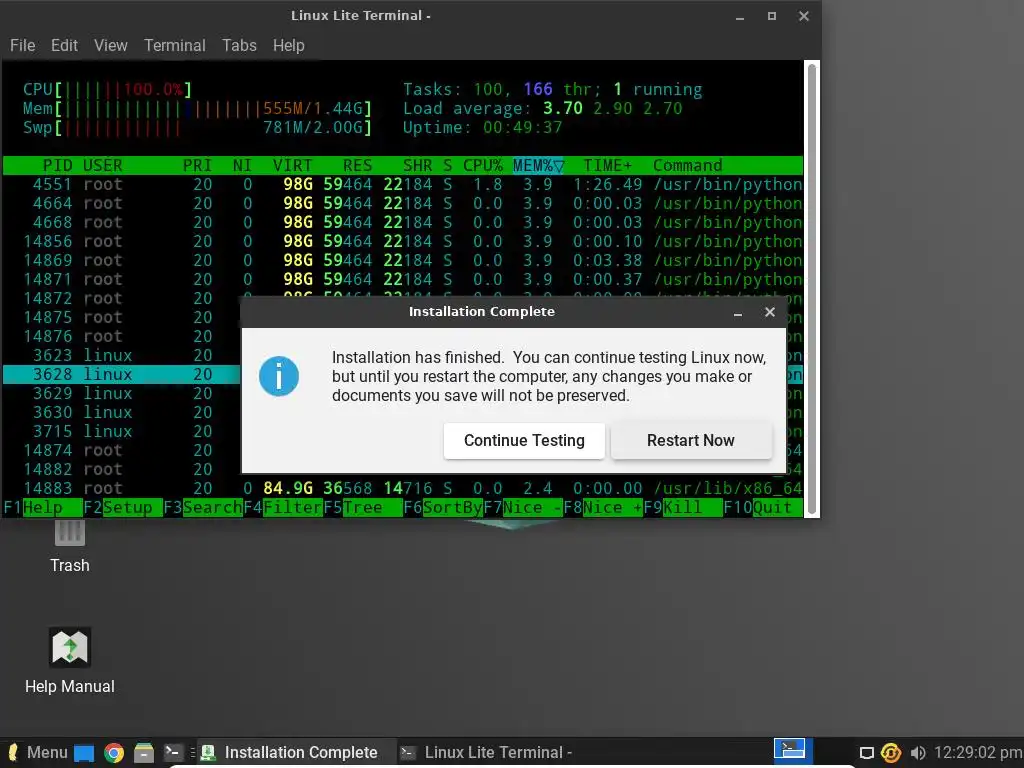Open the file manager taskbar icon
1024x768 pixels.
click(144, 753)
